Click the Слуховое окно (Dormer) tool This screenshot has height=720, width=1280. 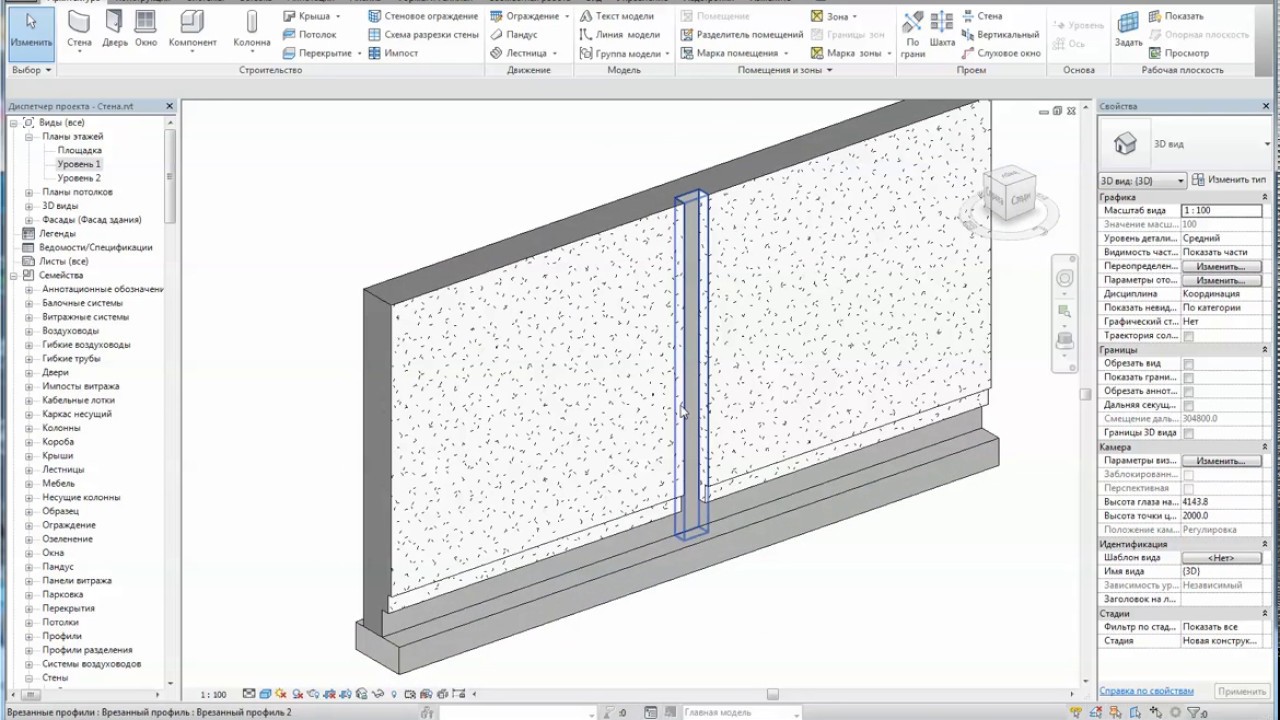pos(1001,53)
